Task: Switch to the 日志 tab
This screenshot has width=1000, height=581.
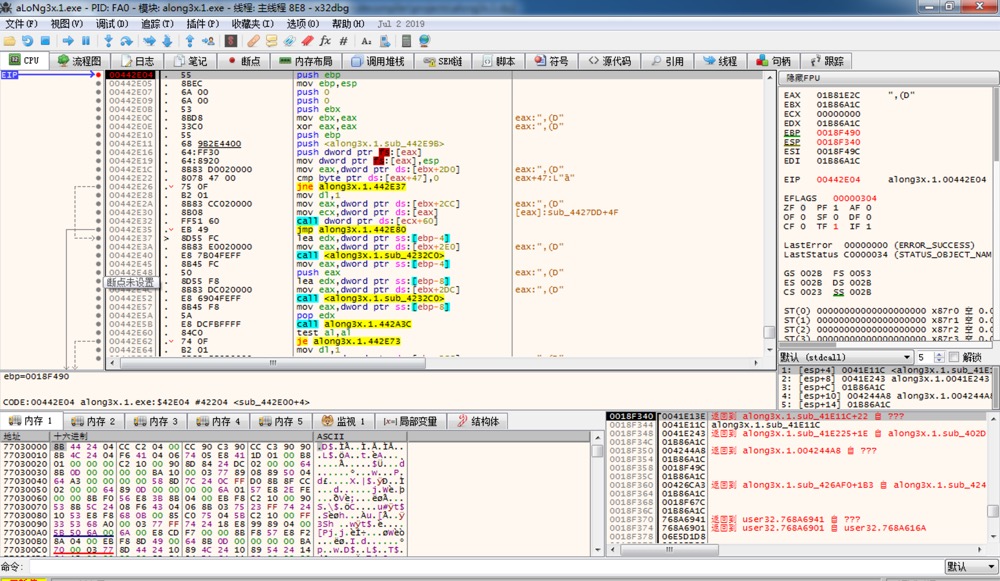Action: point(138,61)
